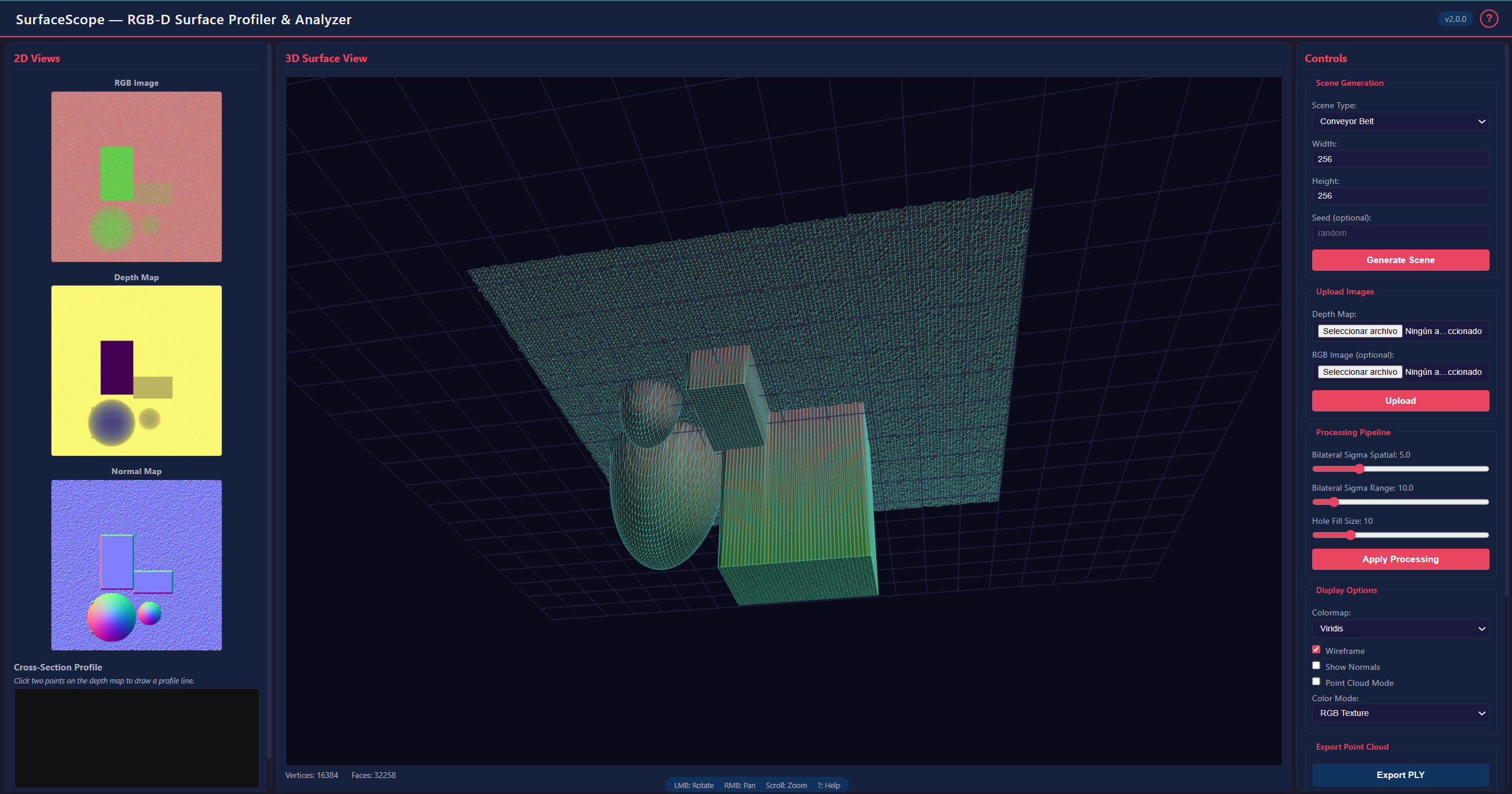Screen dimensions: 1512x794
Task: Enable Point Cloud Mode
Action: [x=1316, y=681]
